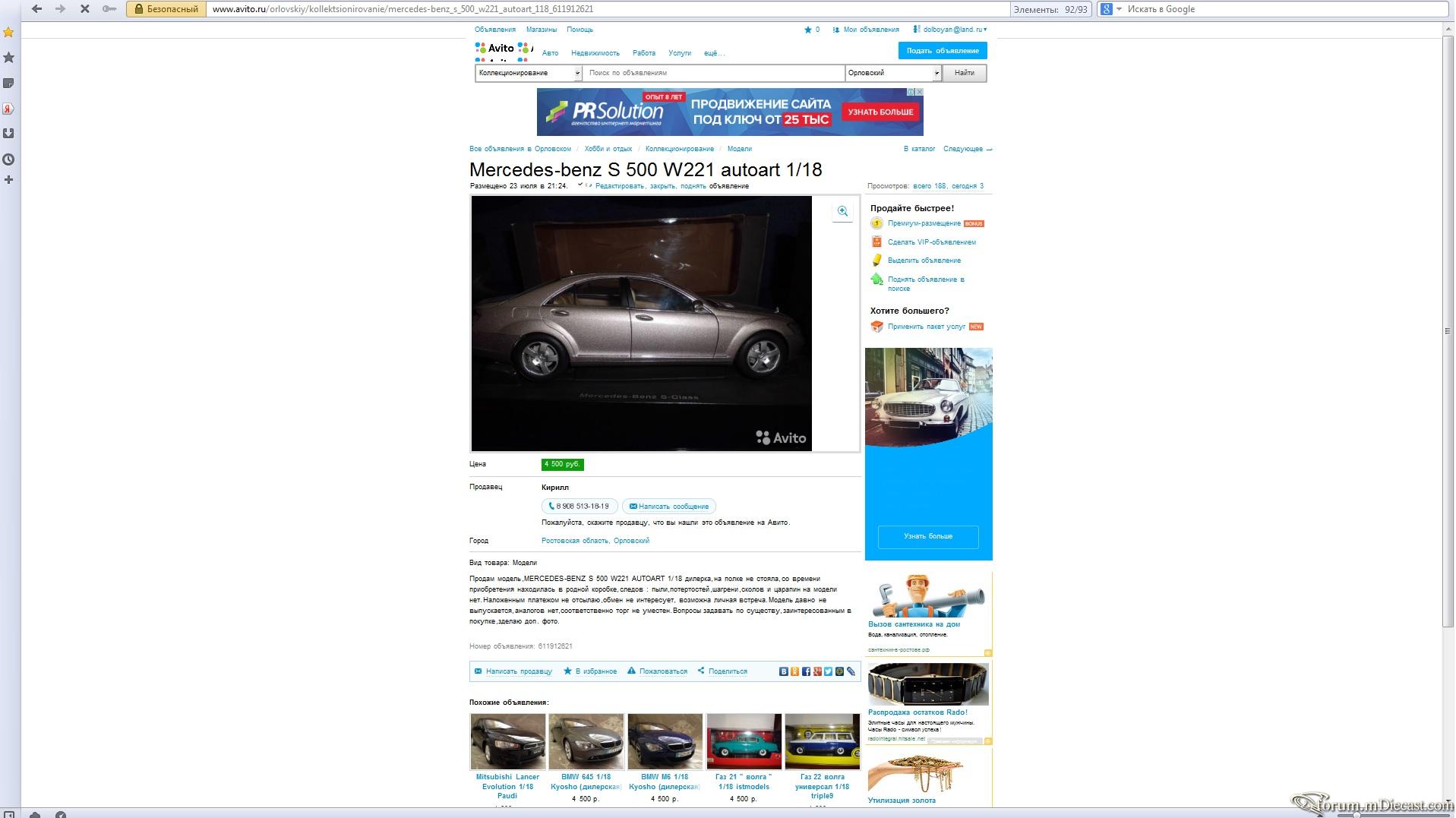This screenshot has width=1456, height=818.
Task: Share listing via Twitter icon
Action: point(828,671)
